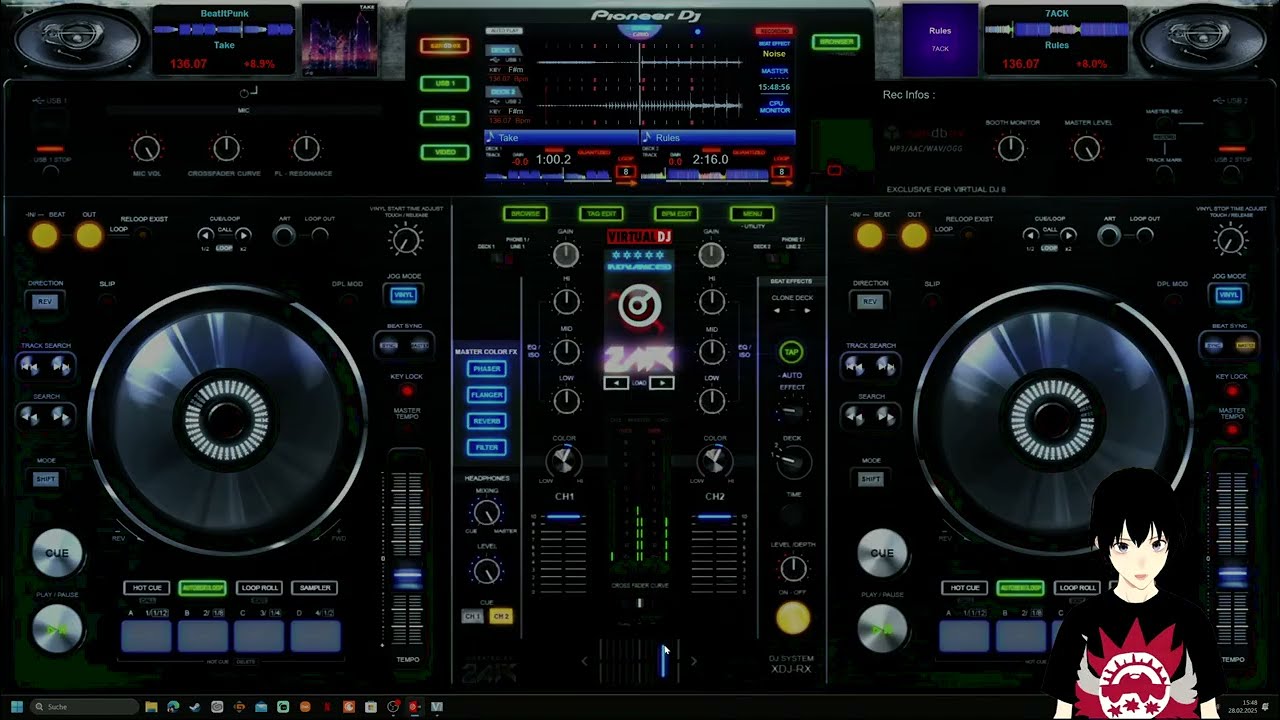The width and height of the screenshot is (1280, 720).
Task: Enable beat SYNC on left deck
Action: [390, 345]
